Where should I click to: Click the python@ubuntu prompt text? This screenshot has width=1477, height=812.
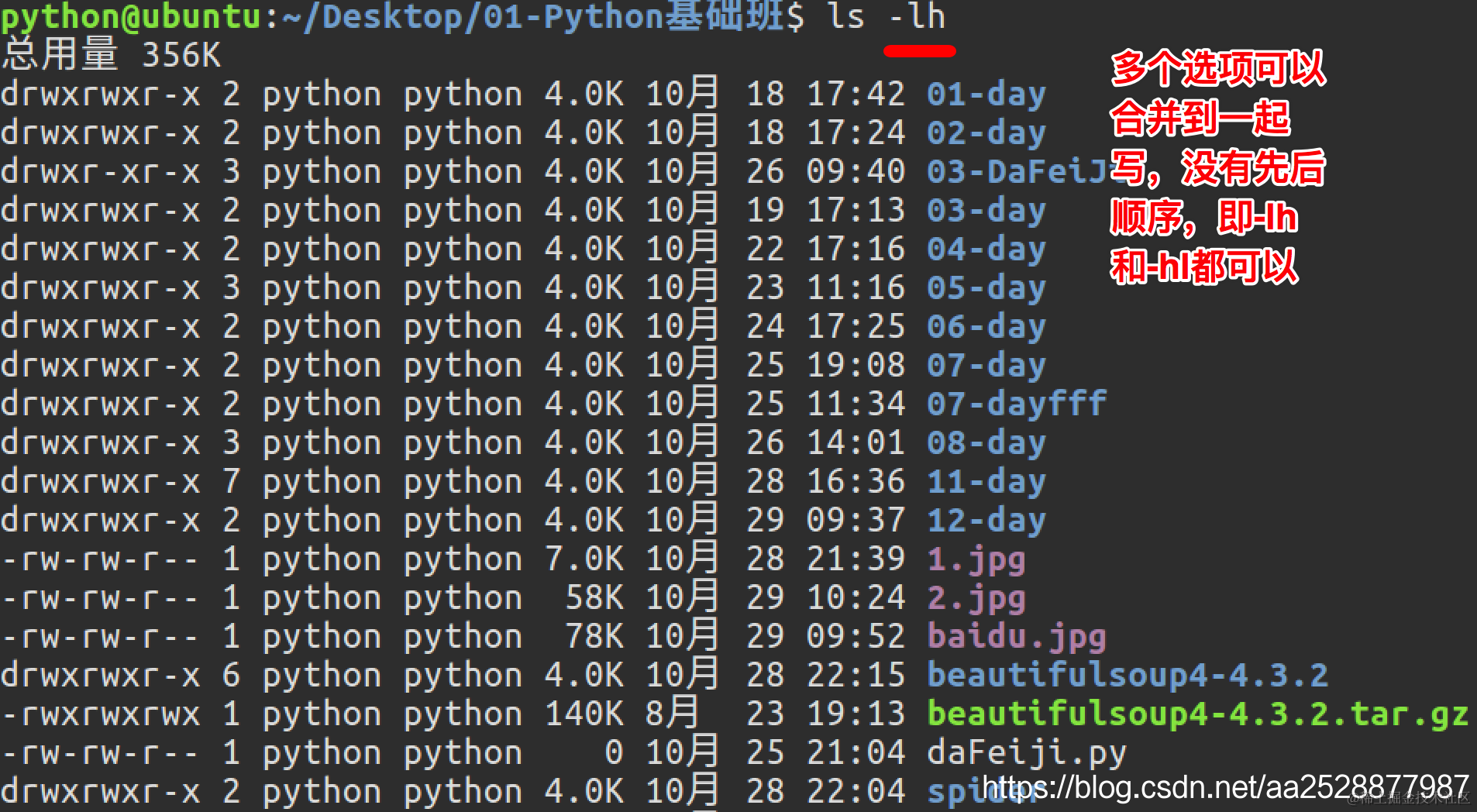[131, 17]
